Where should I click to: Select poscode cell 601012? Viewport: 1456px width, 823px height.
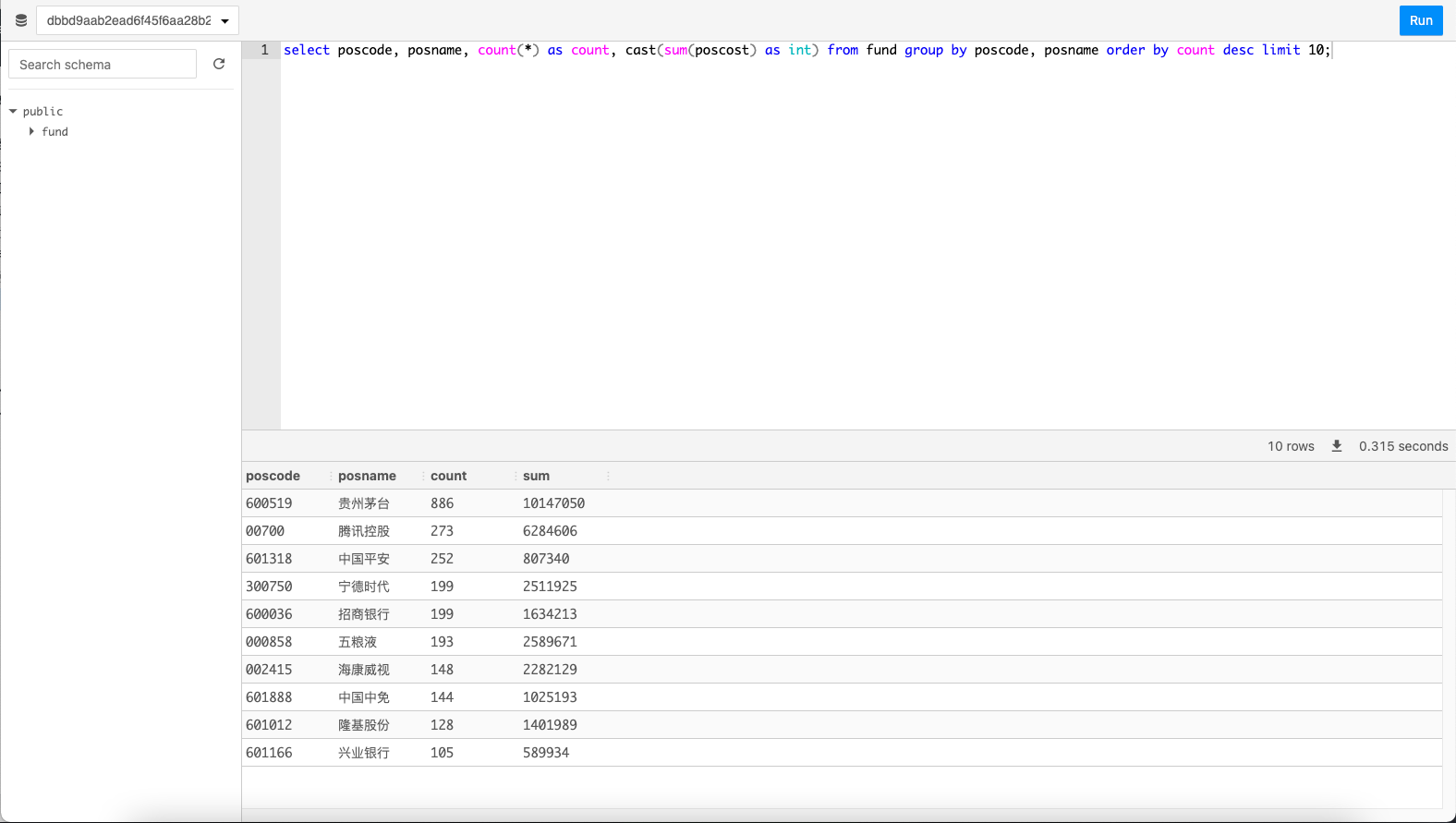[x=269, y=725]
